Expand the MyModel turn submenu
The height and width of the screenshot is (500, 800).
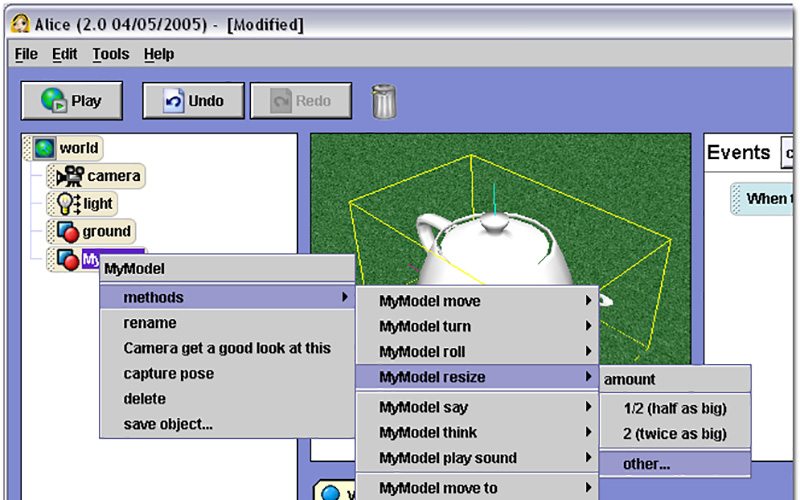[477, 326]
